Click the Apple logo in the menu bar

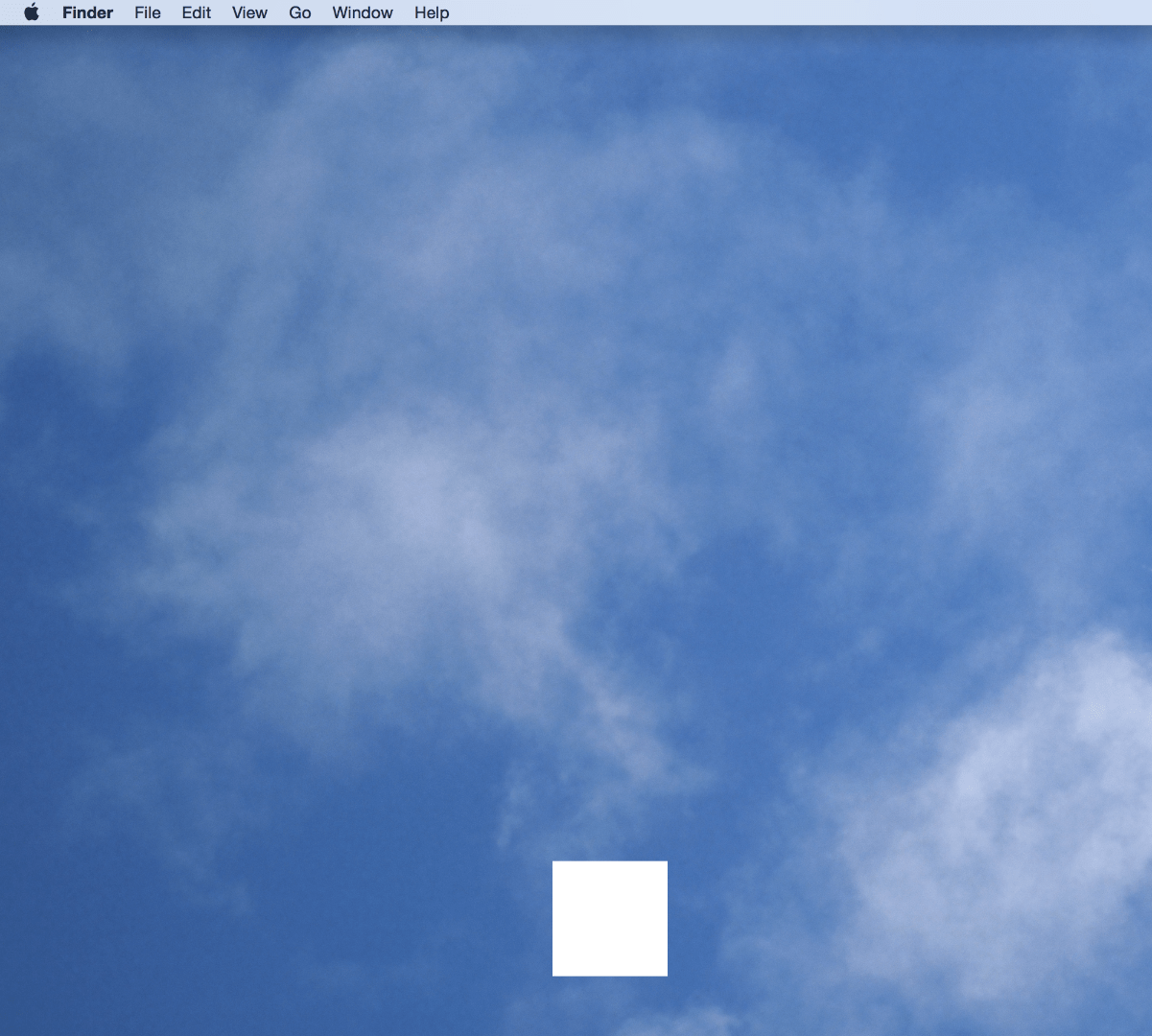pos(32,12)
